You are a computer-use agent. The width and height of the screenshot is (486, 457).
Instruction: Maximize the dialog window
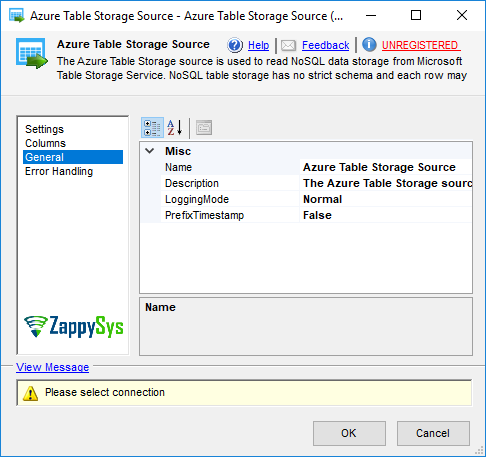click(416, 15)
